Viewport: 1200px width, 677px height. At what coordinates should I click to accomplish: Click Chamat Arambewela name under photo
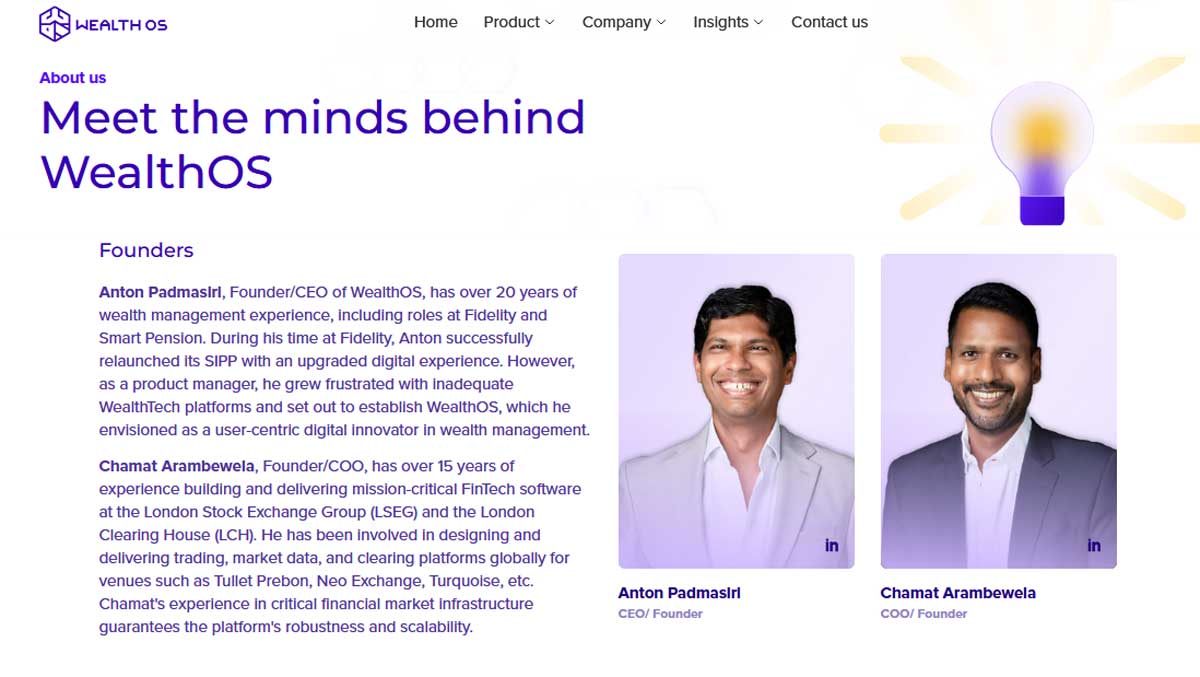pos(958,593)
